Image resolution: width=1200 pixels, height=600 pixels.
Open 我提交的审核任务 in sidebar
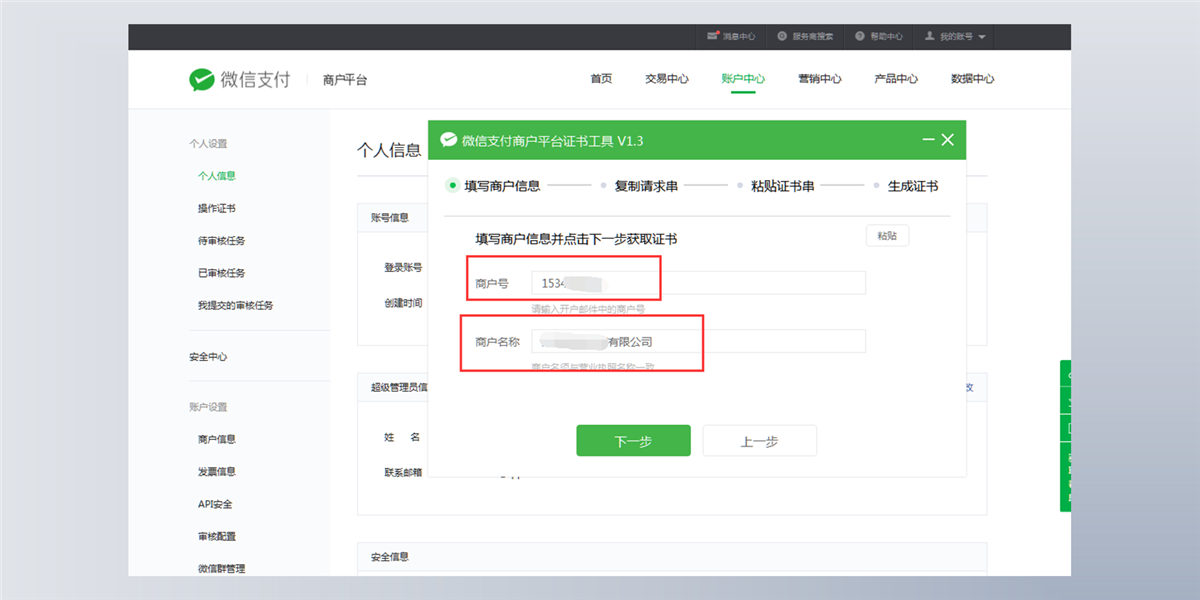pyautogui.click(x=235, y=305)
